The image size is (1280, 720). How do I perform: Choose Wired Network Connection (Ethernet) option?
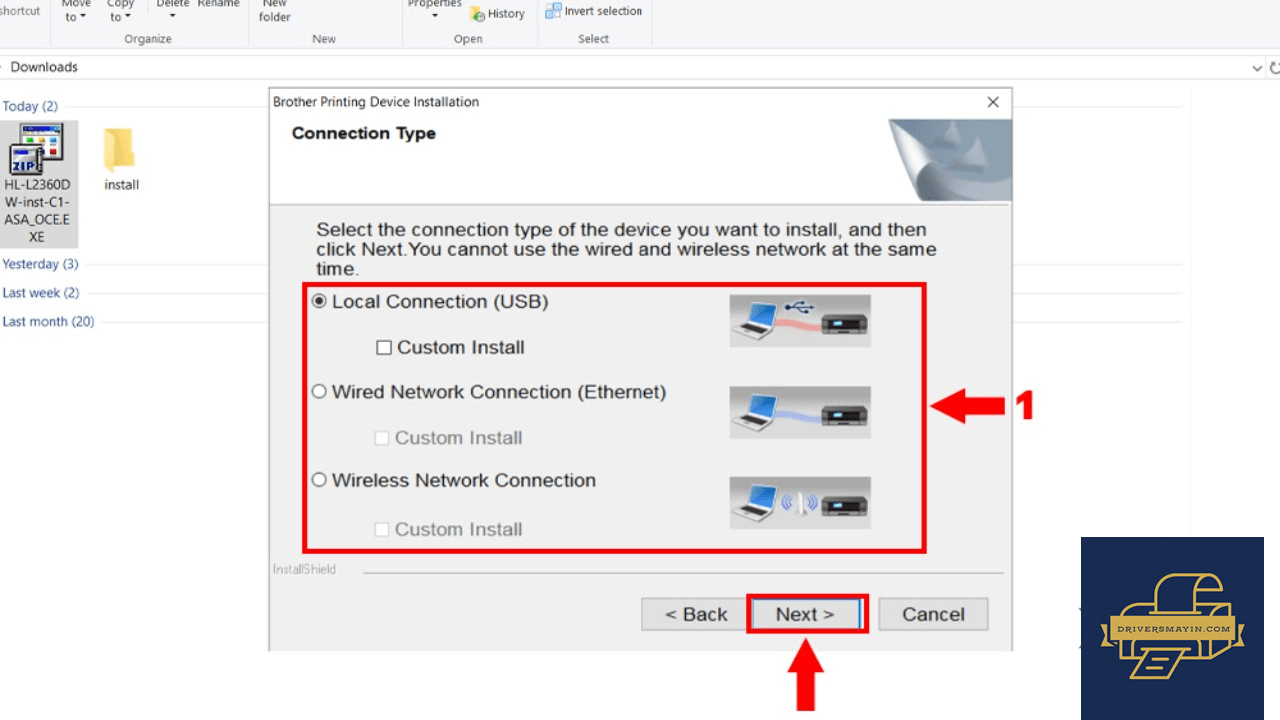[320, 392]
